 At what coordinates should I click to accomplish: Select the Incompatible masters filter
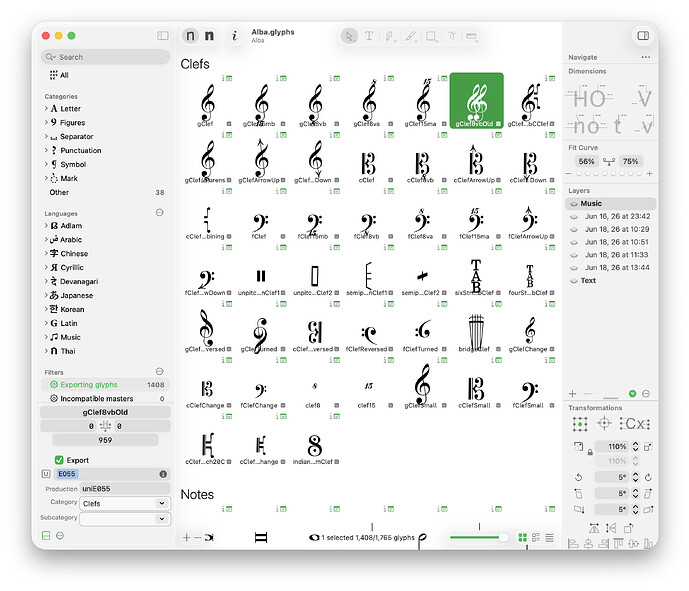click(x=107, y=399)
